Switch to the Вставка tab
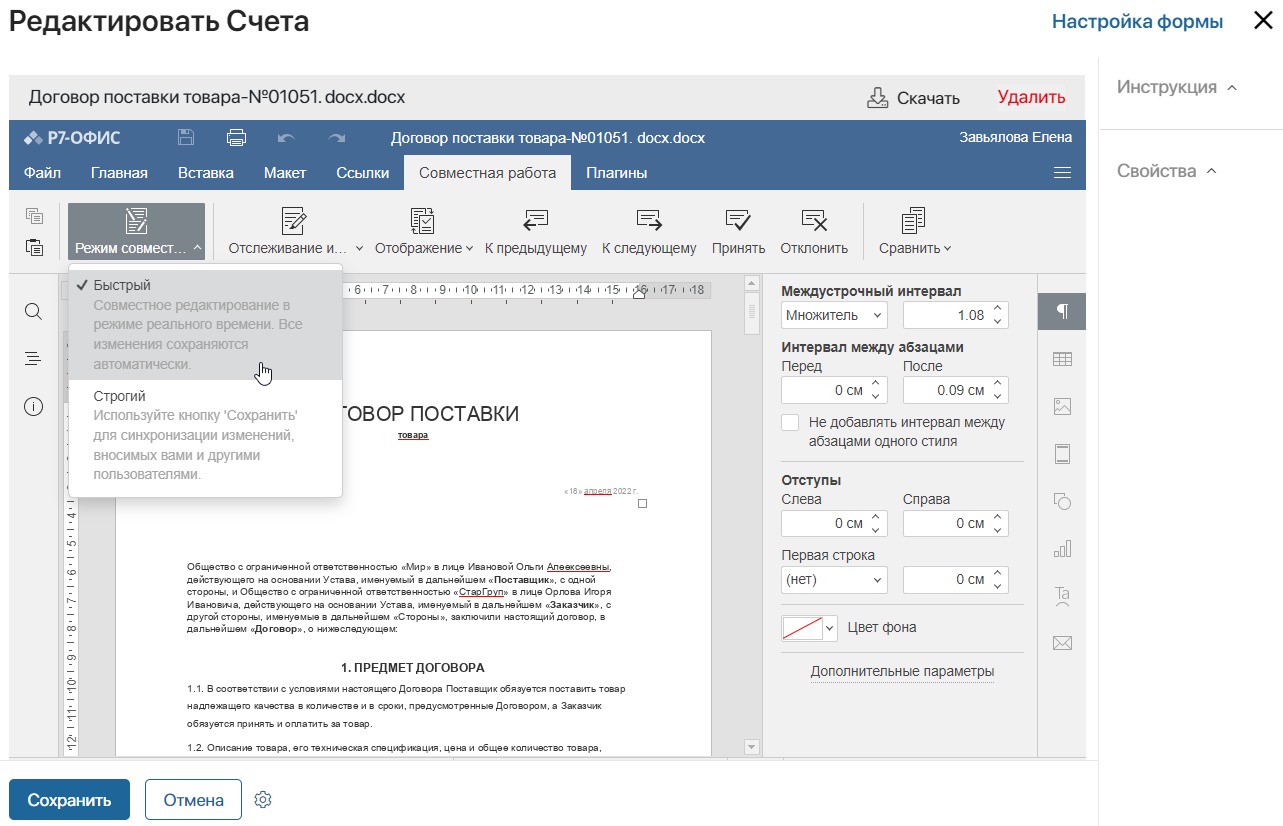Screen dimensions: 1283x826 (x=206, y=173)
